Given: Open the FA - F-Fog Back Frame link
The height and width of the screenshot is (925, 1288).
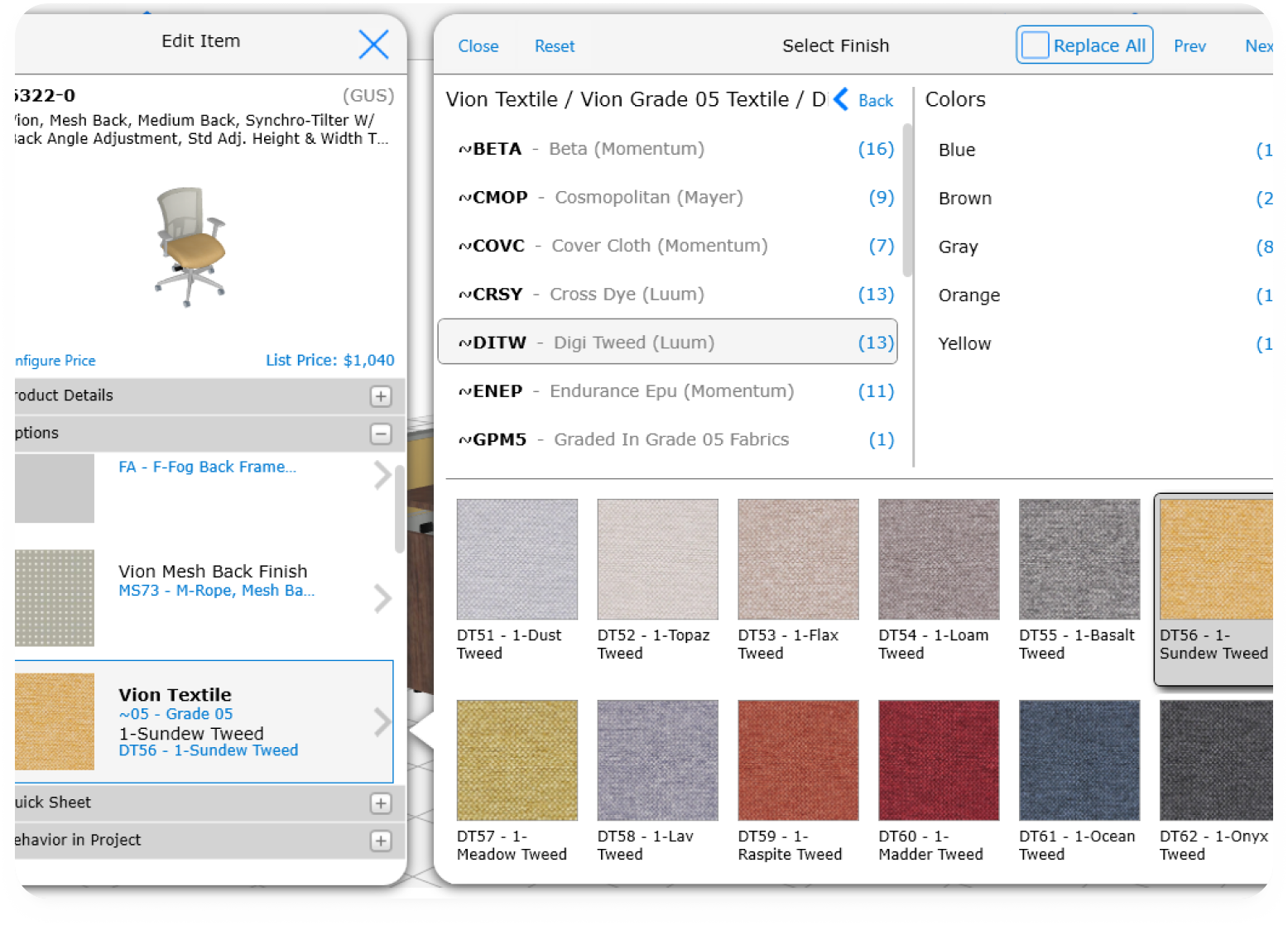Looking at the screenshot, I should [x=207, y=467].
